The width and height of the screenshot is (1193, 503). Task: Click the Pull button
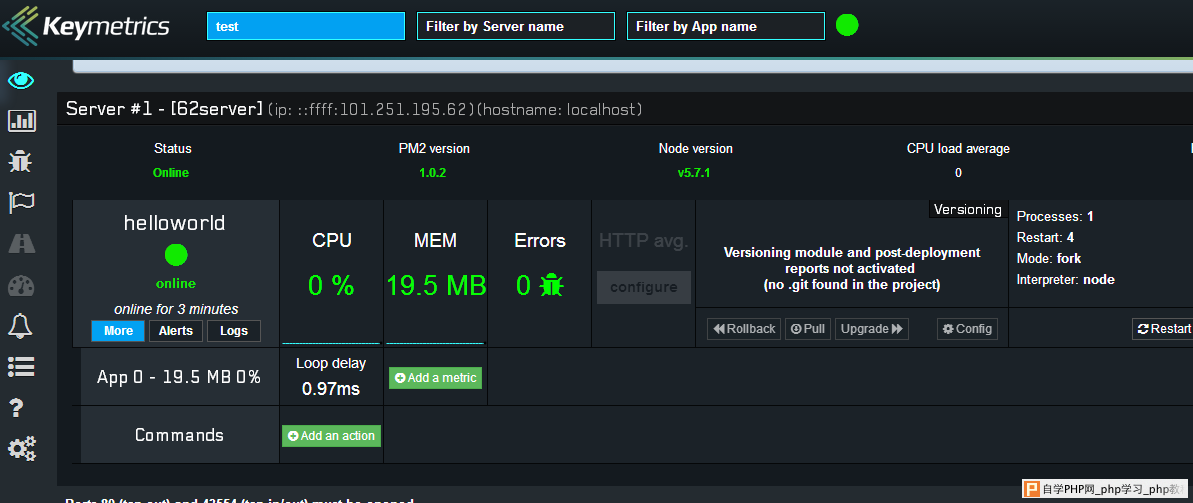(x=808, y=329)
